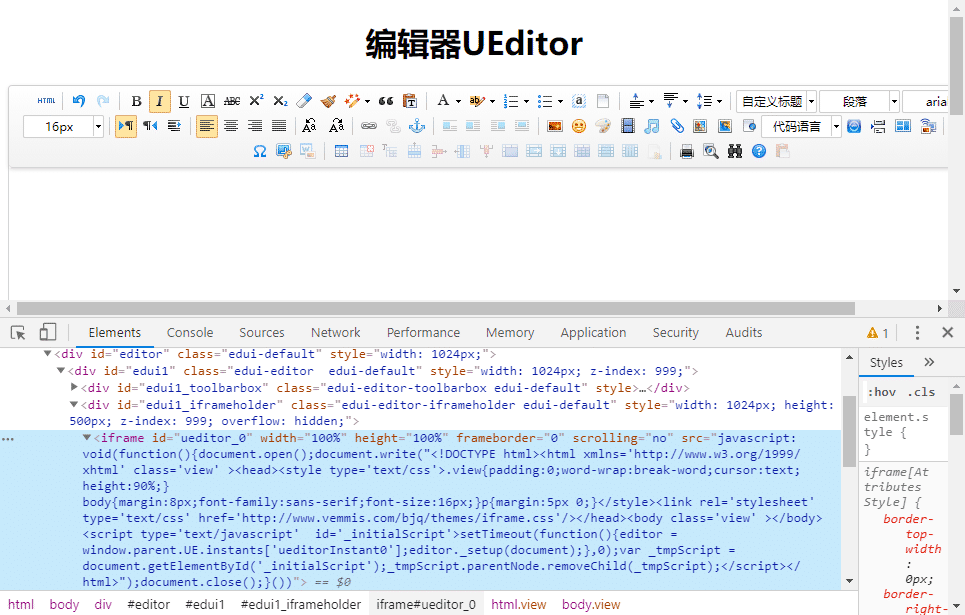The width and height of the screenshot is (965, 615).
Task: Click the #editor breadcrumb
Action: [x=148, y=605]
